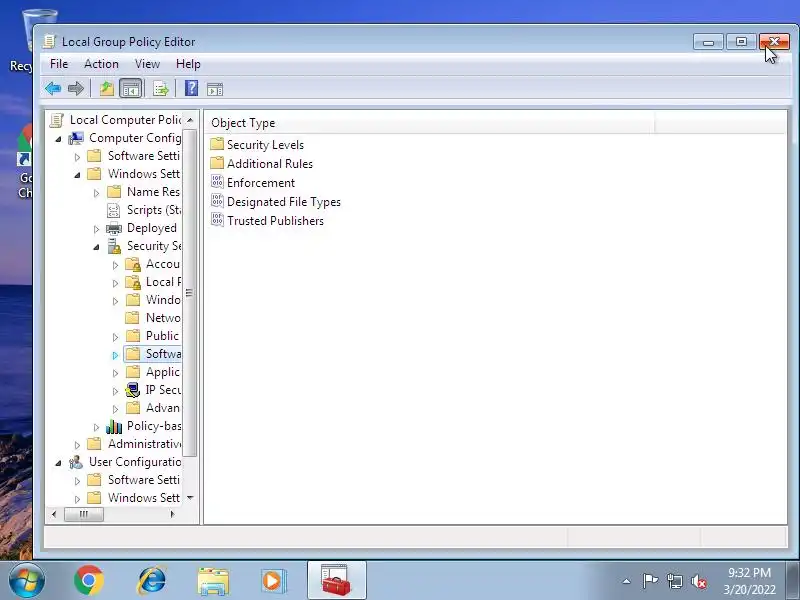
Task: Click the Object Type column header
Action: (x=430, y=123)
